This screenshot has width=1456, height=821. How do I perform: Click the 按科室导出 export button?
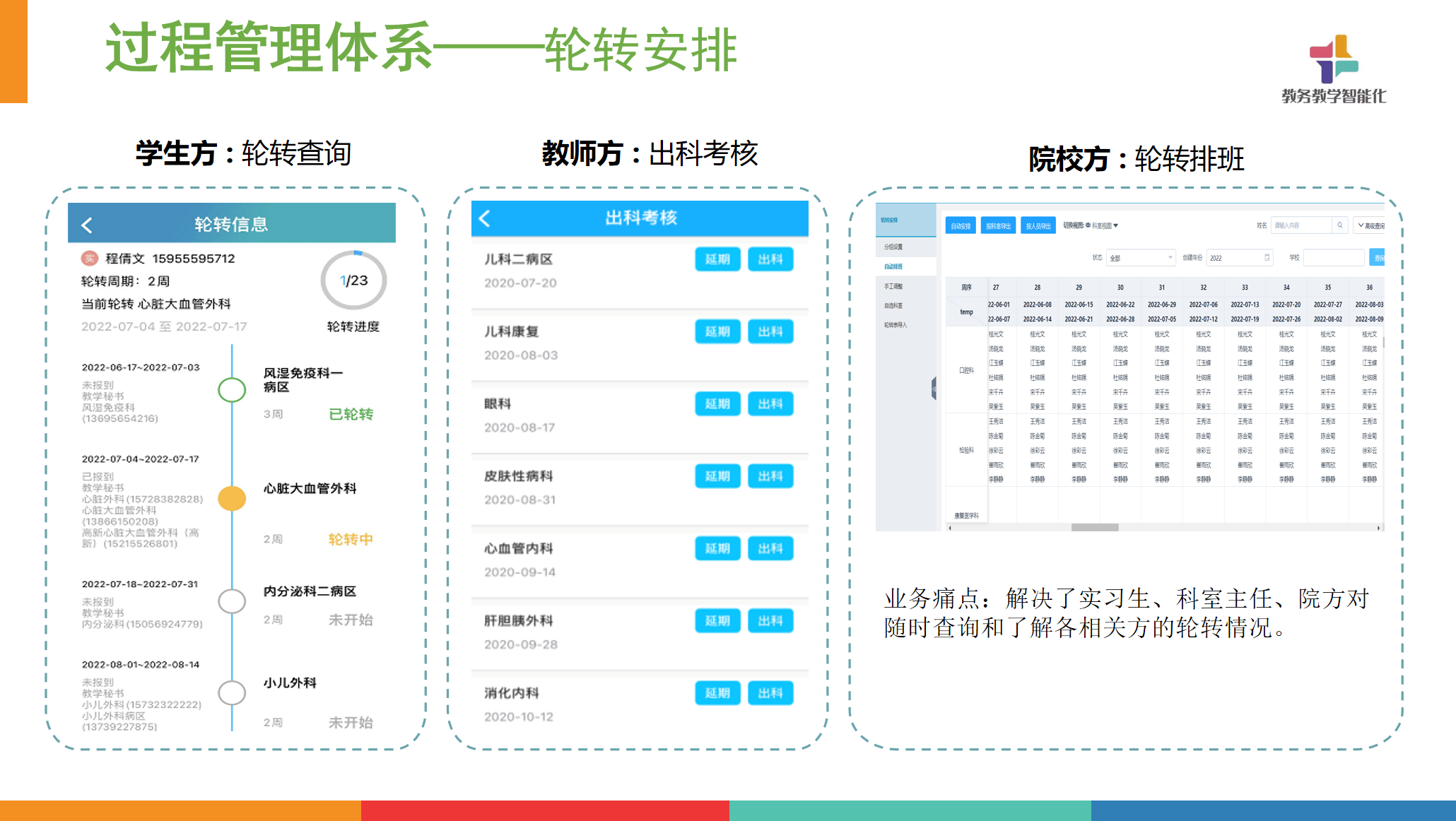tap(998, 226)
